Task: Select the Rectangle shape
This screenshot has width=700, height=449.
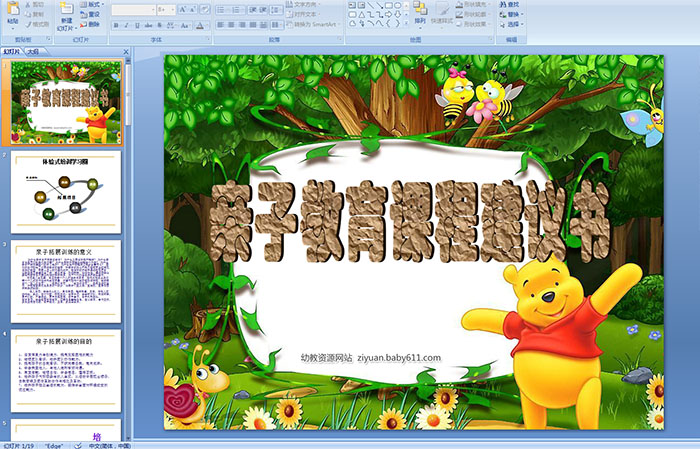Action: pos(388,5)
